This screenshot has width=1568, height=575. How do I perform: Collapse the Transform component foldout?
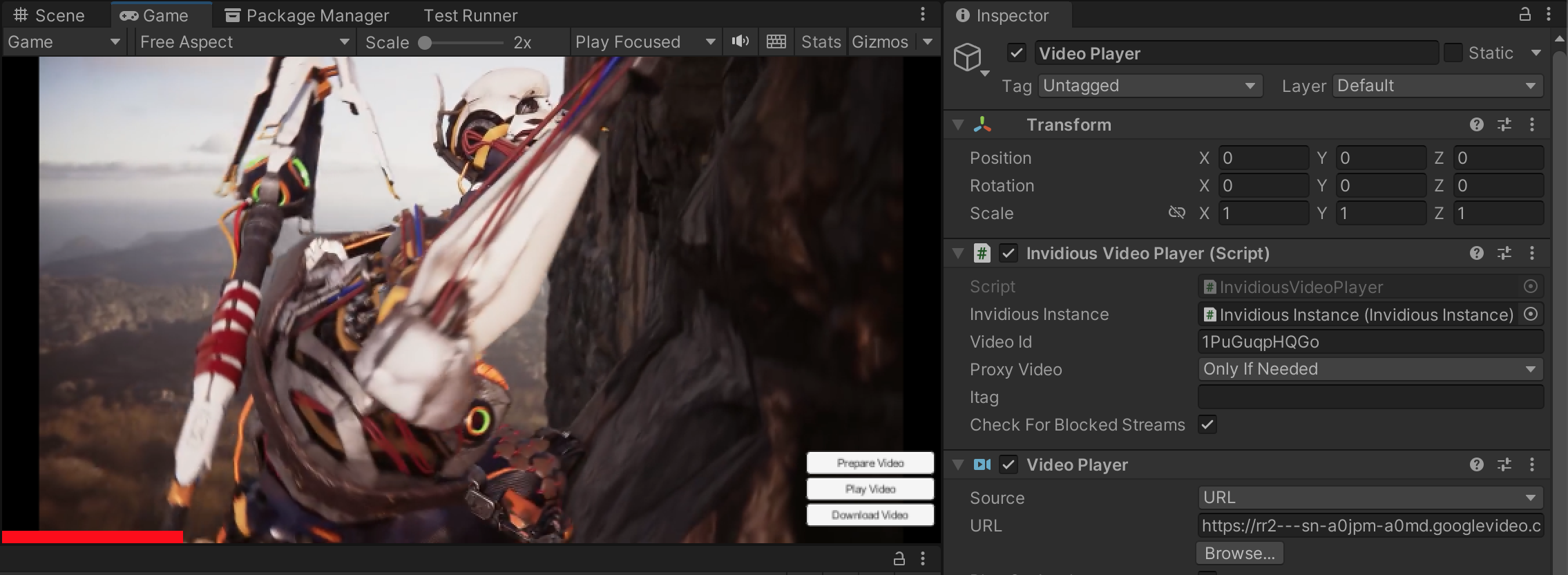pyautogui.click(x=958, y=124)
